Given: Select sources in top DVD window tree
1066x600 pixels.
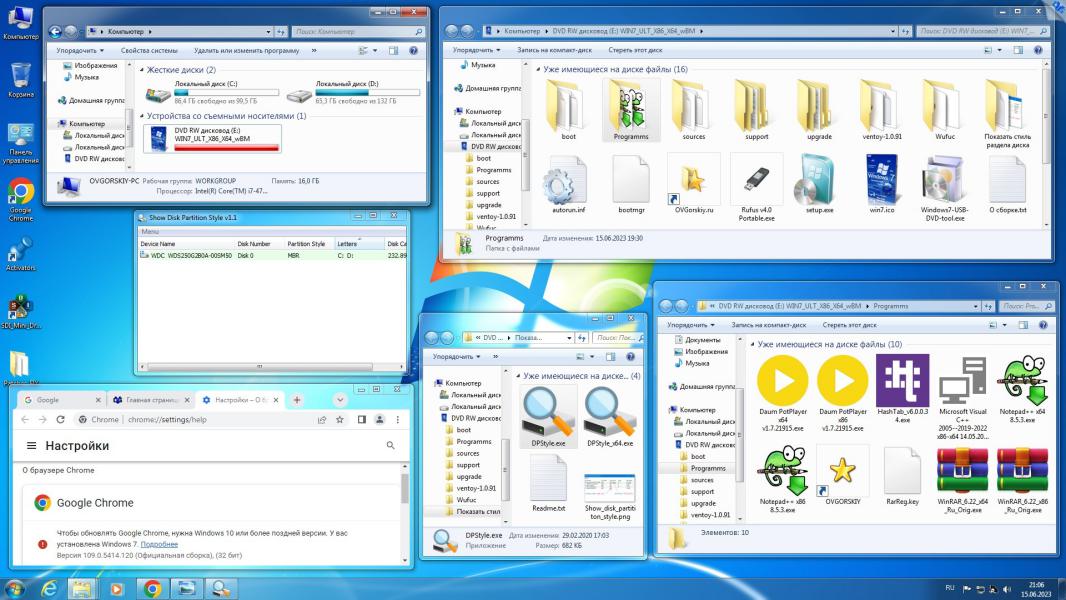Looking at the screenshot, I should click(487, 181).
